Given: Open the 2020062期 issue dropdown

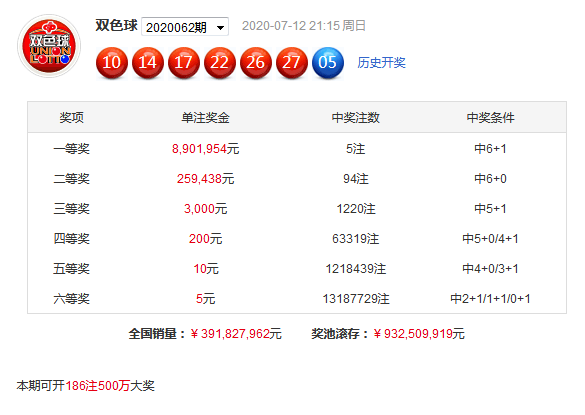Looking at the screenshot, I should tap(185, 27).
